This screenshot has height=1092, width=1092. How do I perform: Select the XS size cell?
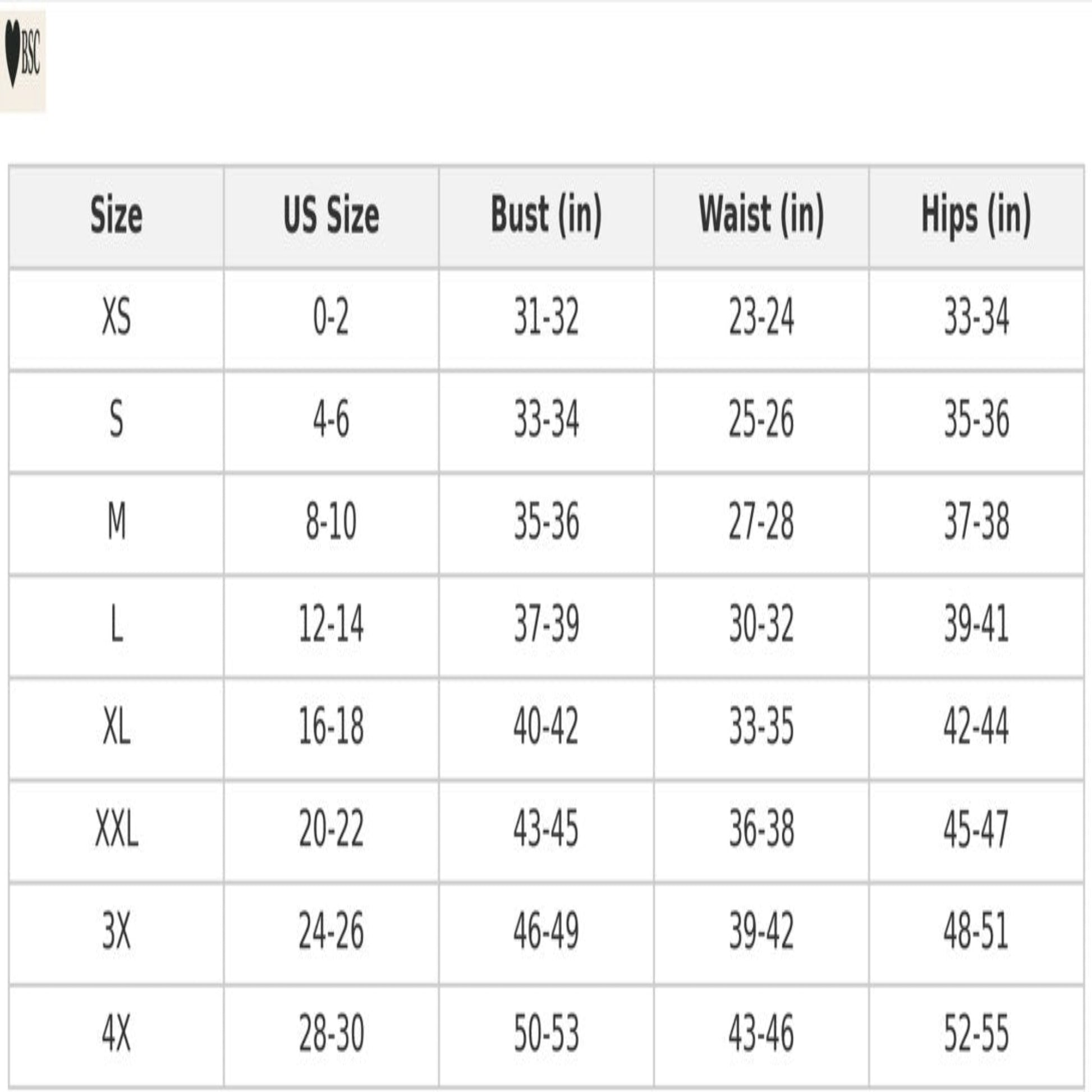coord(116,318)
